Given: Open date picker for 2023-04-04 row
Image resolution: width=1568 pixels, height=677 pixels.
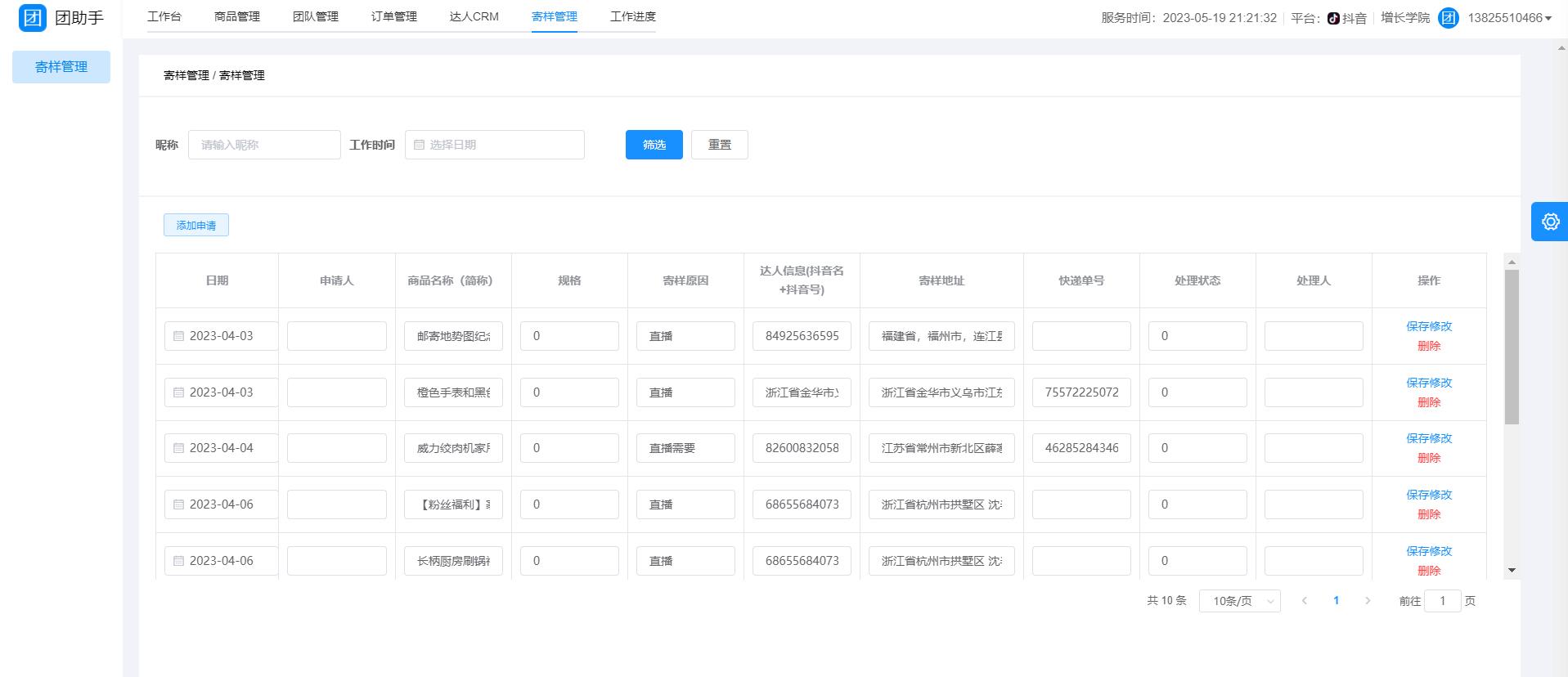Looking at the screenshot, I should (221, 448).
